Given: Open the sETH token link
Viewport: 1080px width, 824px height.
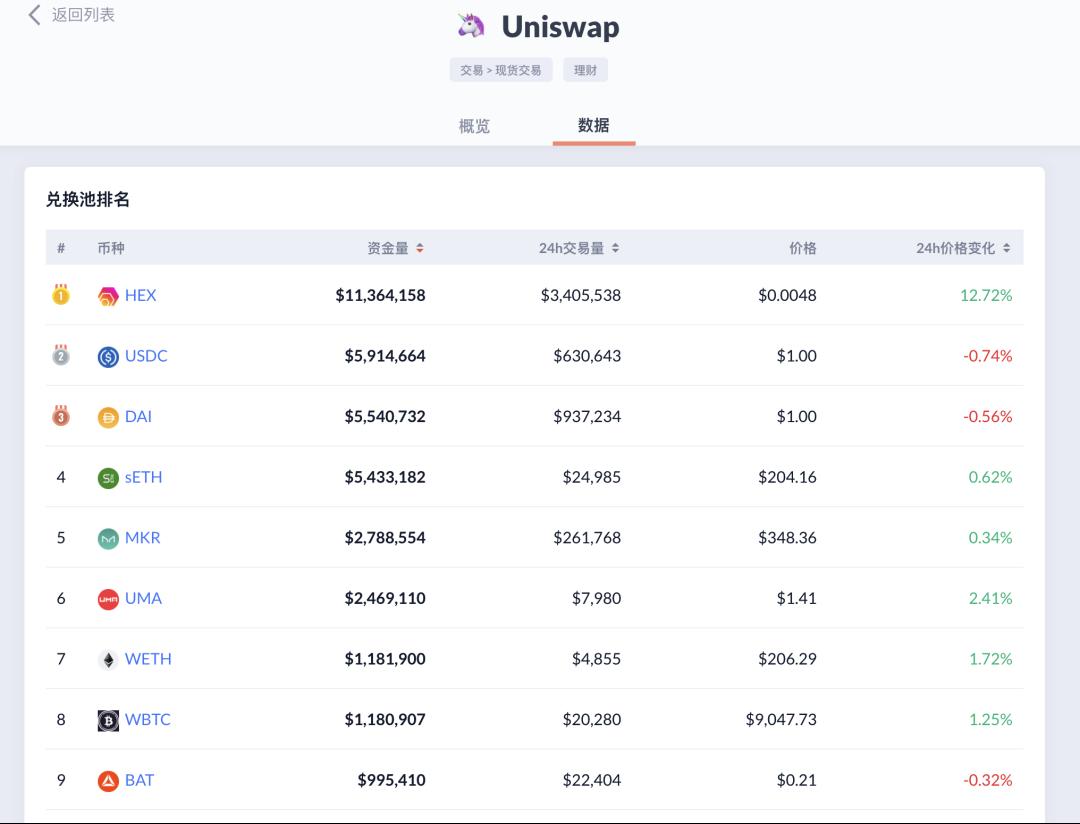Looking at the screenshot, I should click(x=143, y=477).
